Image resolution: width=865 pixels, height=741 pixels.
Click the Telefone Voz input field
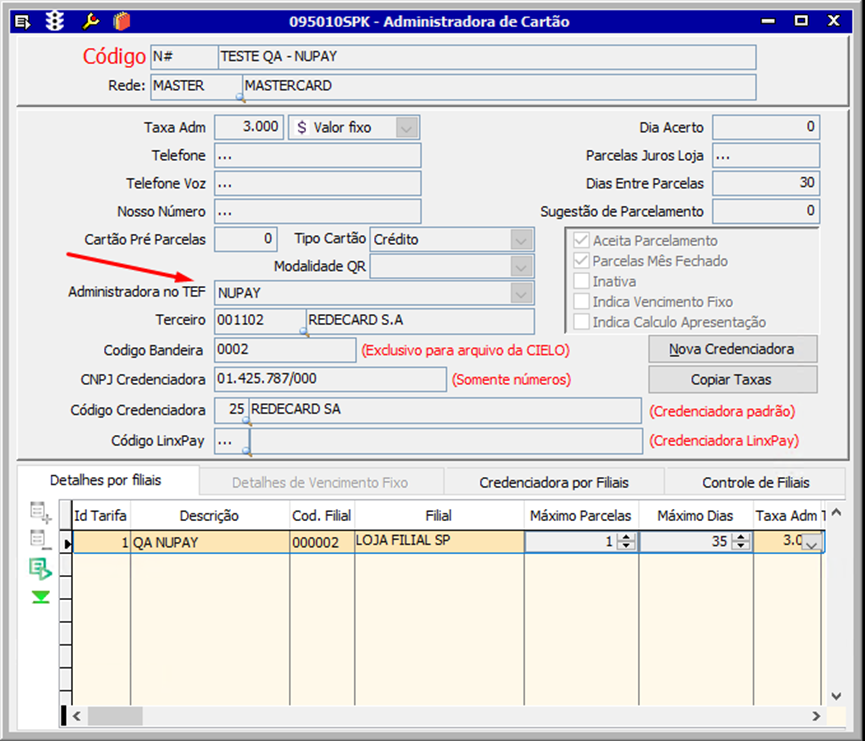pyautogui.click(x=318, y=184)
